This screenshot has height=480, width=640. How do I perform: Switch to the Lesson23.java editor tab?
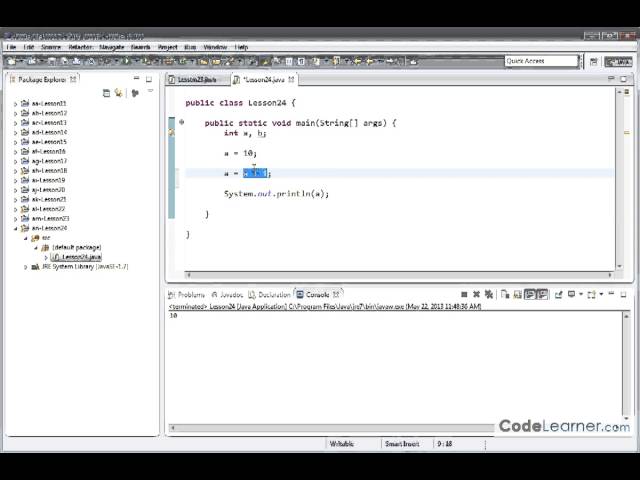(198, 80)
